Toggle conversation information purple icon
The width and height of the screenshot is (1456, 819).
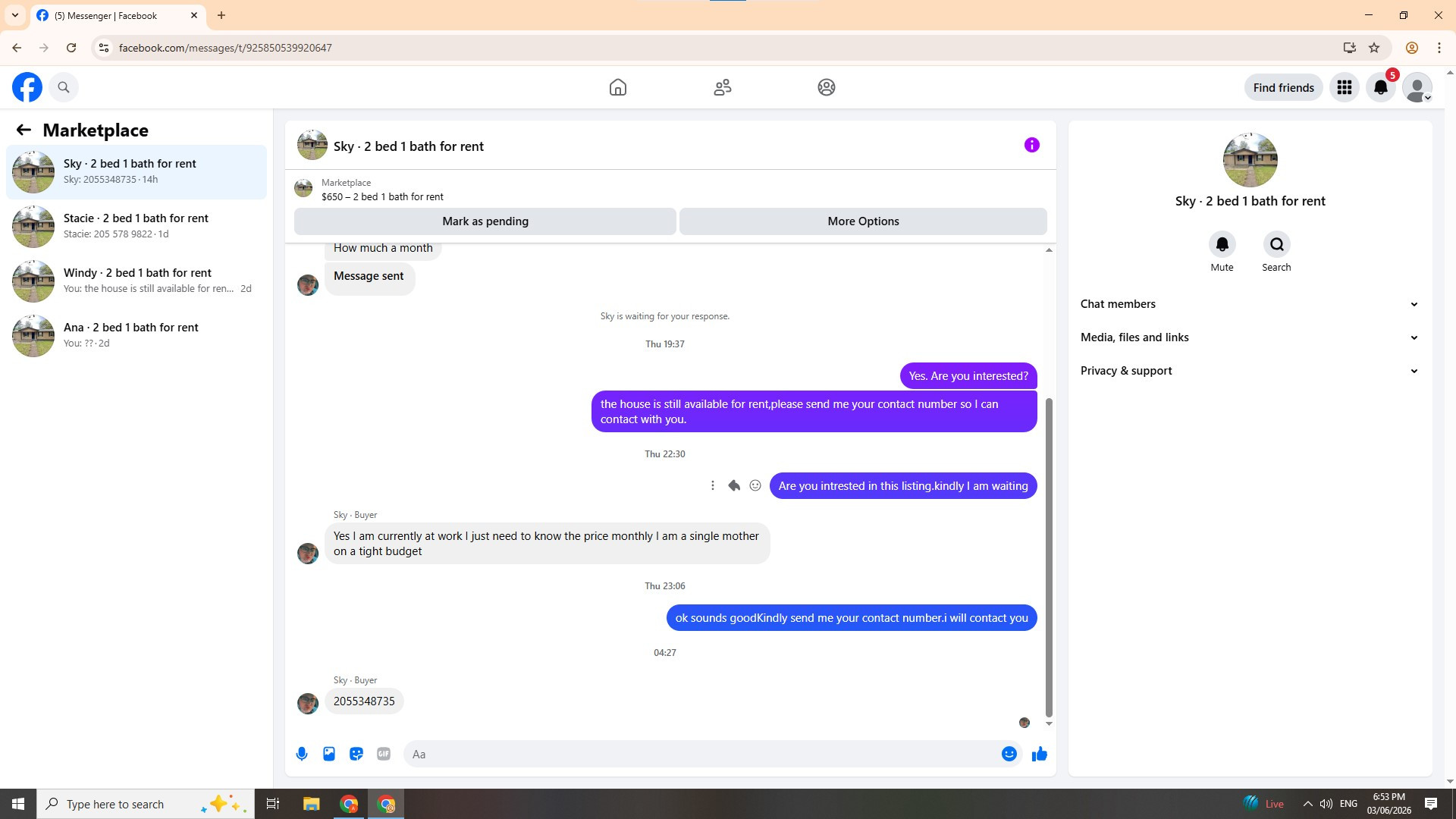pos(1031,145)
